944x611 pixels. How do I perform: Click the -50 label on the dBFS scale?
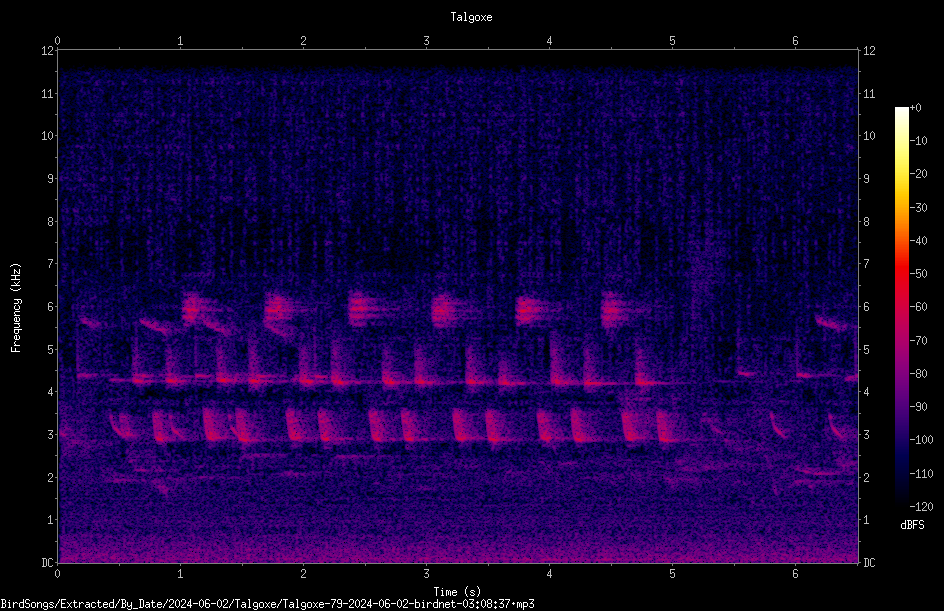[918, 274]
